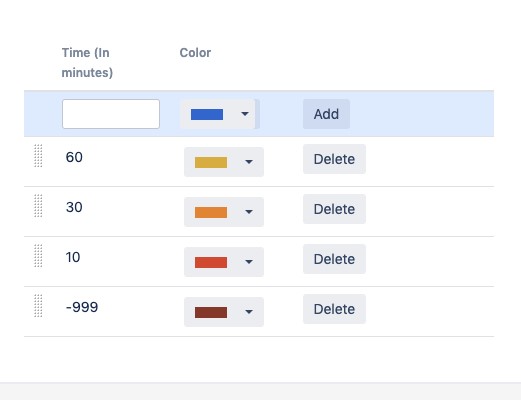Click the time value -999

pos(82,307)
